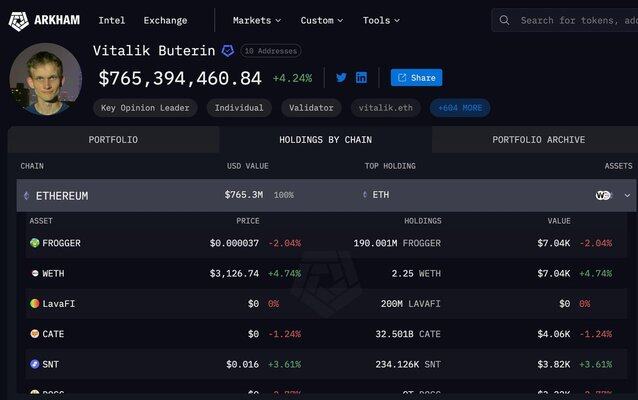Switch to the Portfolio Archive tab
Viewport: 638px width, 400px height.
click(538, 140)
